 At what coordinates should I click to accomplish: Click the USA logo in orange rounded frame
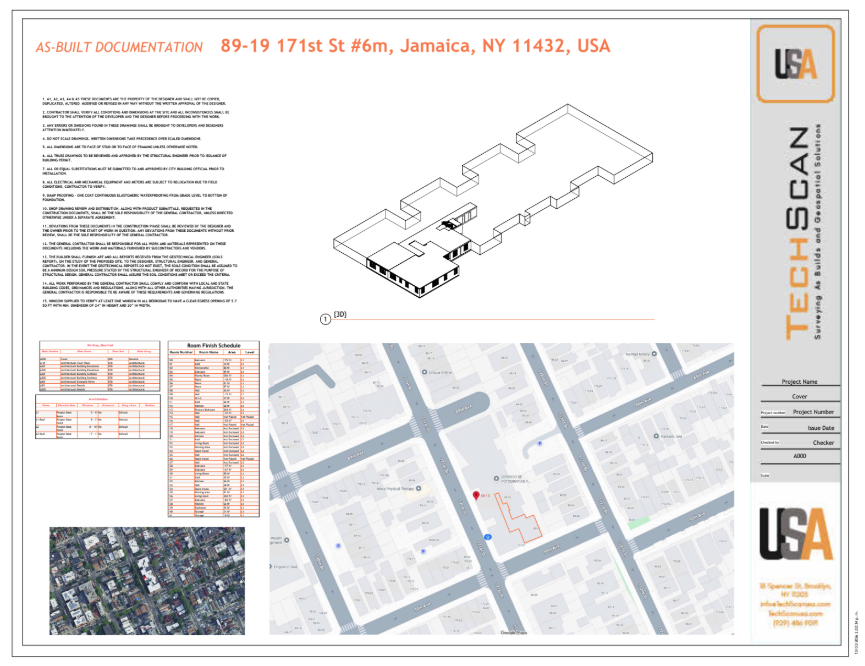click(x=795, y=63)
